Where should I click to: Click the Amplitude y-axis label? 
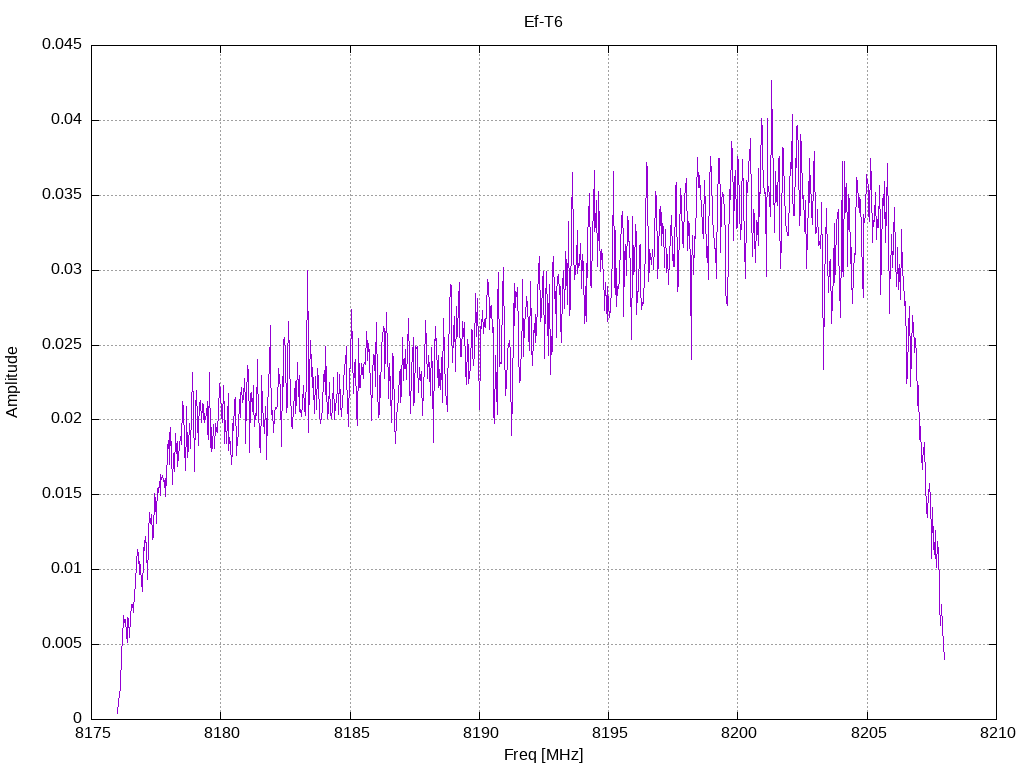tap(12, 382)
